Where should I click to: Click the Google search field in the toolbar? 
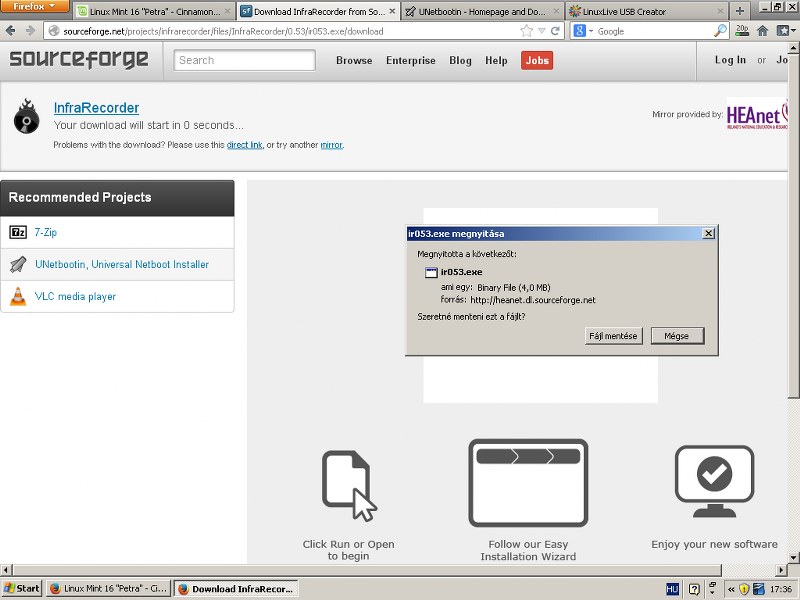coord(654,31)
